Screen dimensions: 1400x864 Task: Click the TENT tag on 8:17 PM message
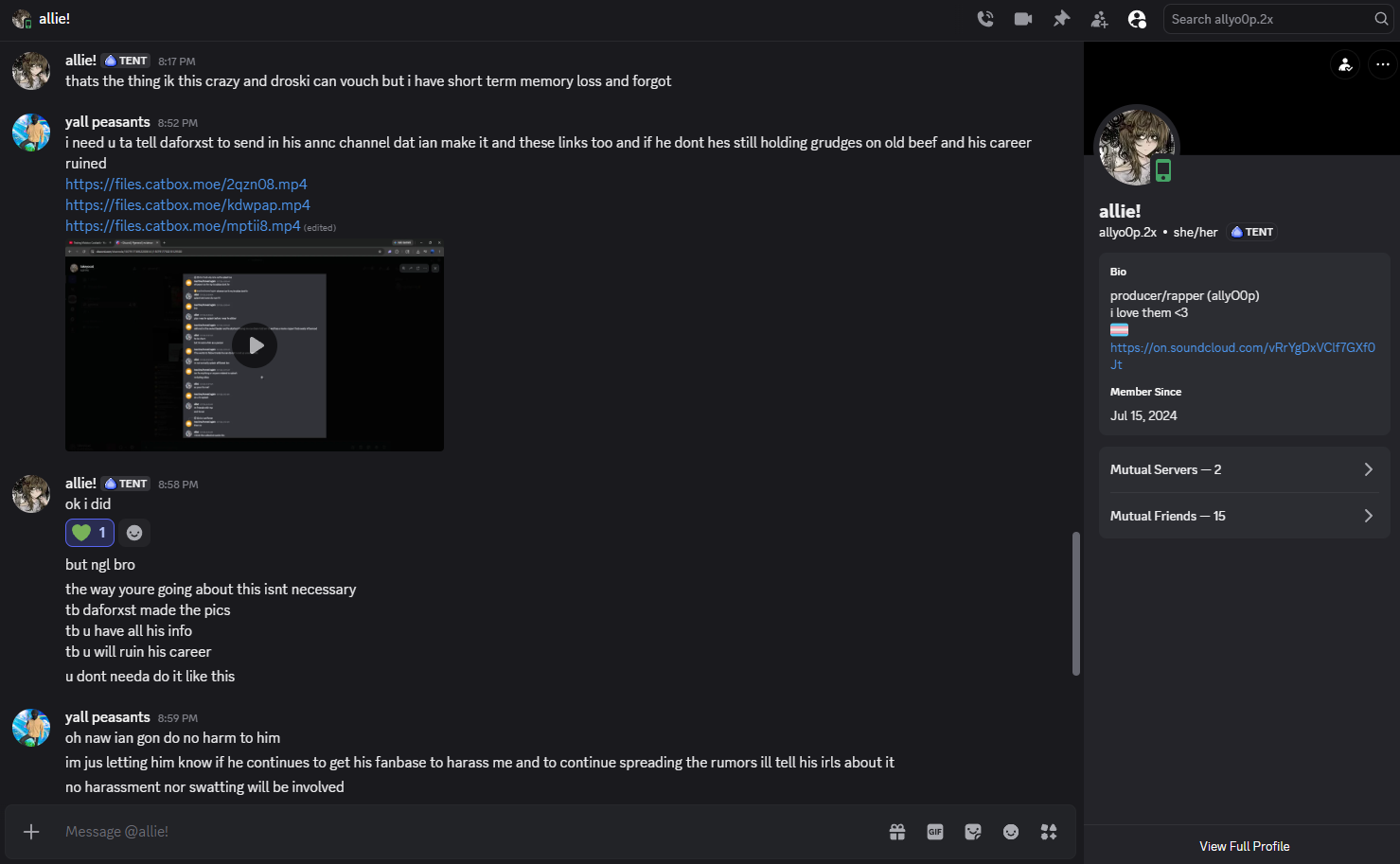pos(127,61)
